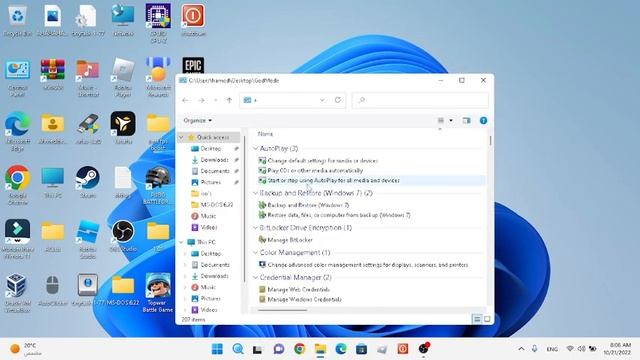Select pinned Pictures under Quick access
640x360 pixels.
211,182
